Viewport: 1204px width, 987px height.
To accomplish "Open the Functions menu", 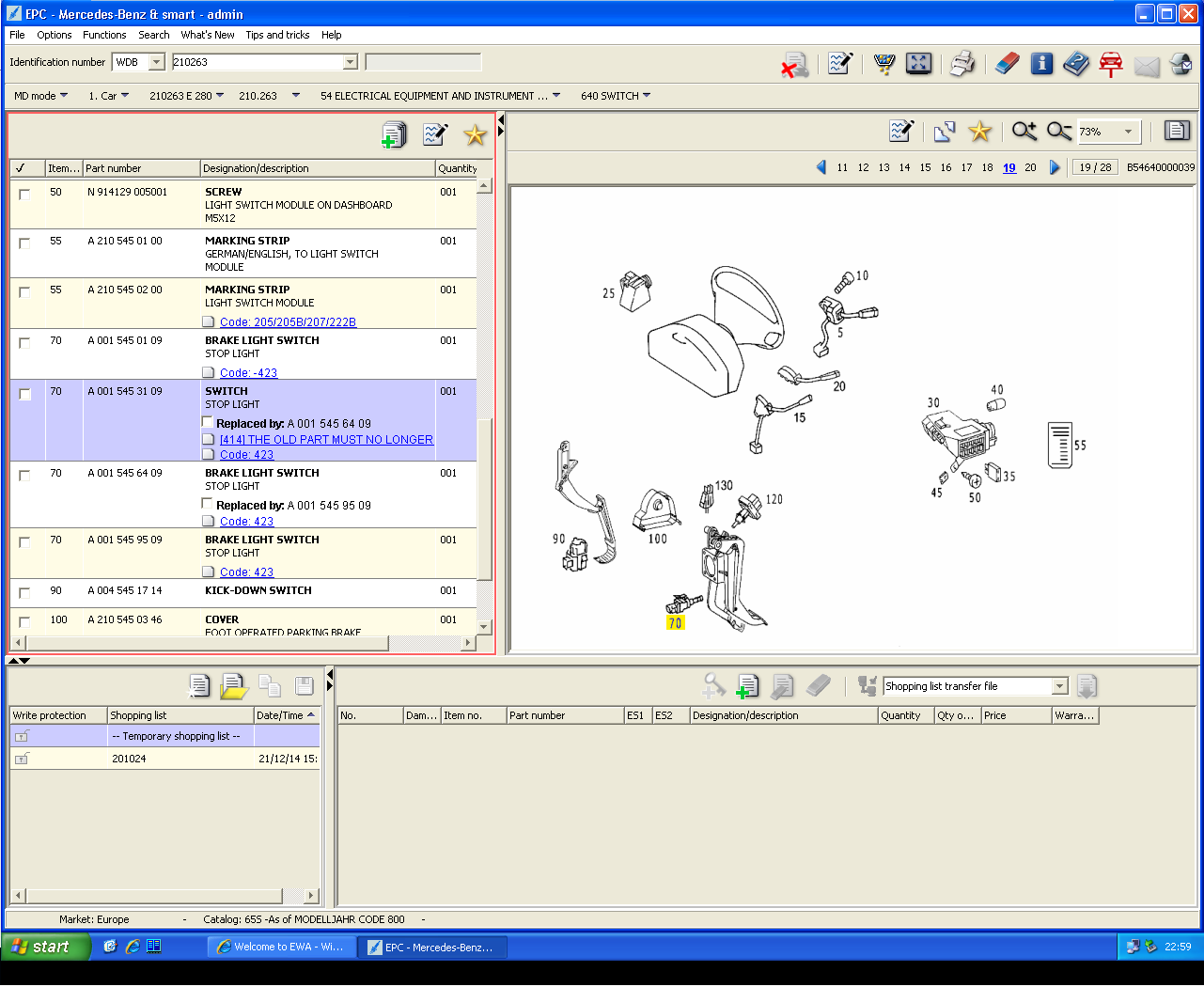I will coord(104,35).
